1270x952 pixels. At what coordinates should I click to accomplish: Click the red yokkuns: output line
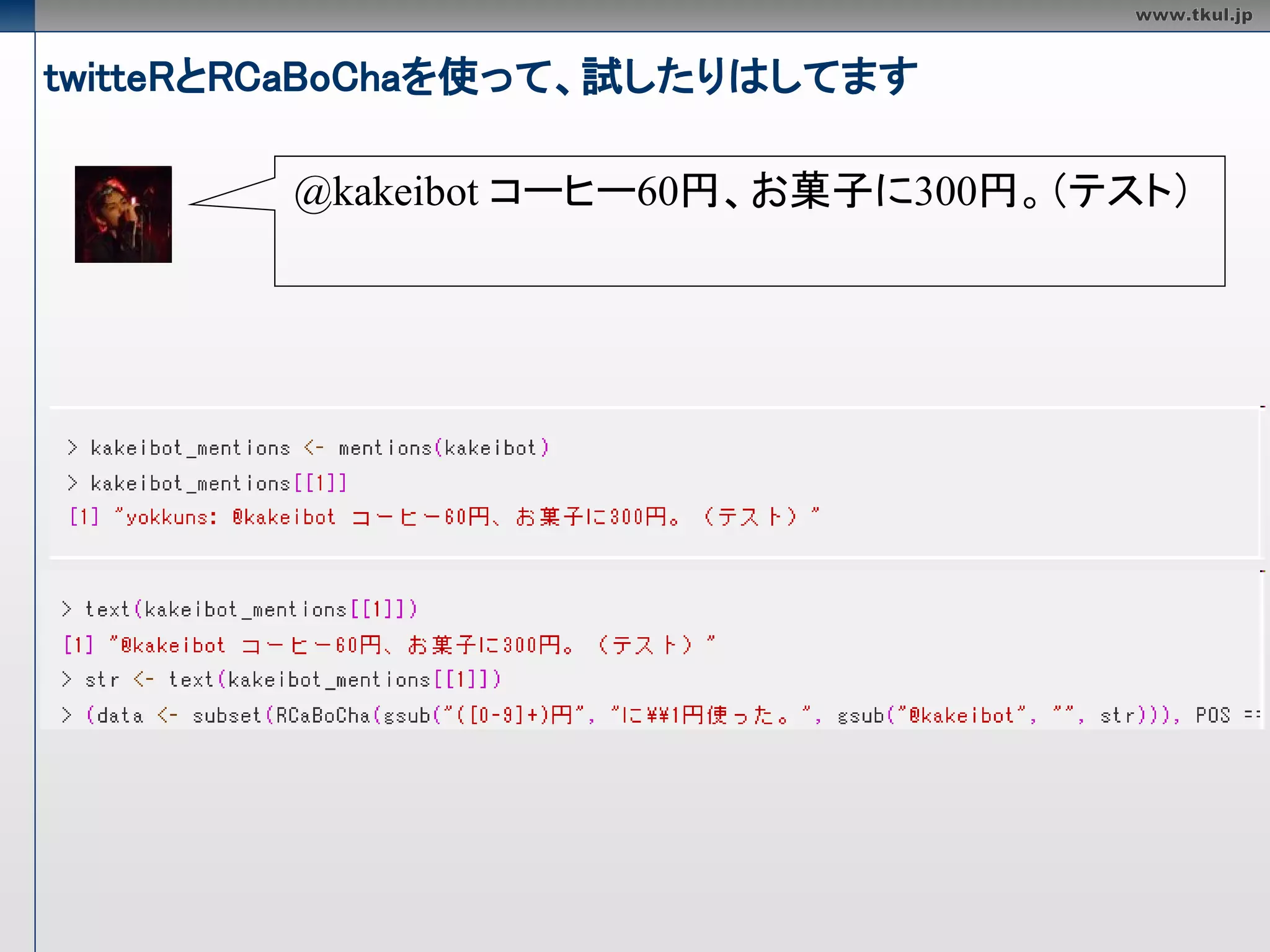point(444,517)
